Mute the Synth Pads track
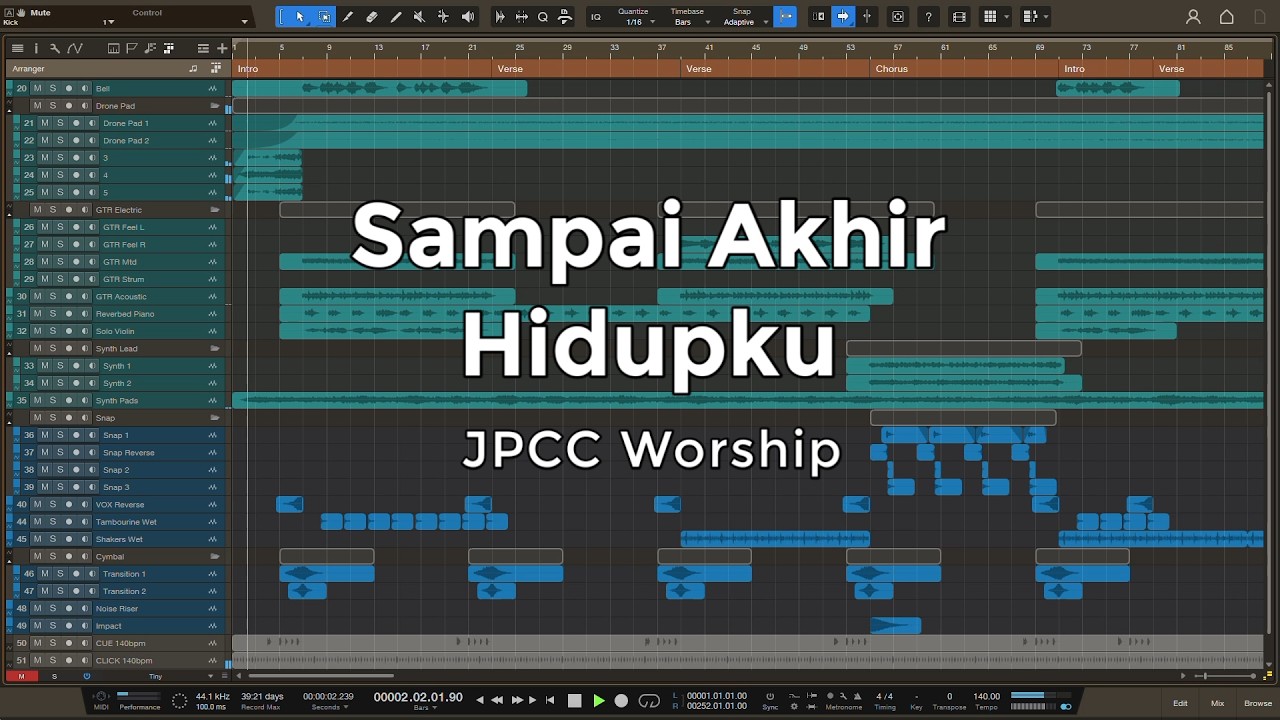This screenshot has width=1280, height=720. pos(37,400)
